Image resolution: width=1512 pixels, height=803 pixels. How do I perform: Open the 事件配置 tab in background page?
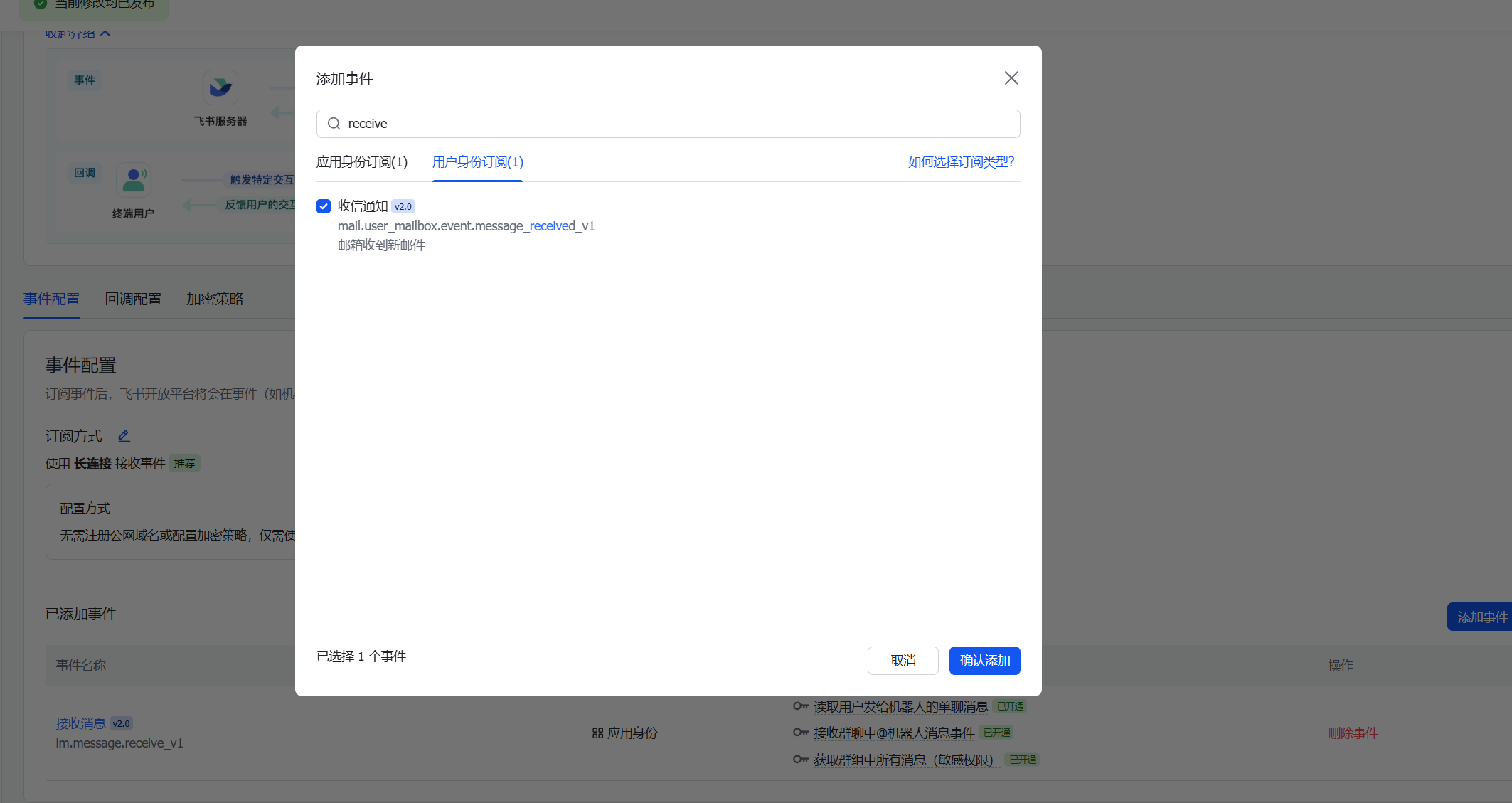pos(52,299)
